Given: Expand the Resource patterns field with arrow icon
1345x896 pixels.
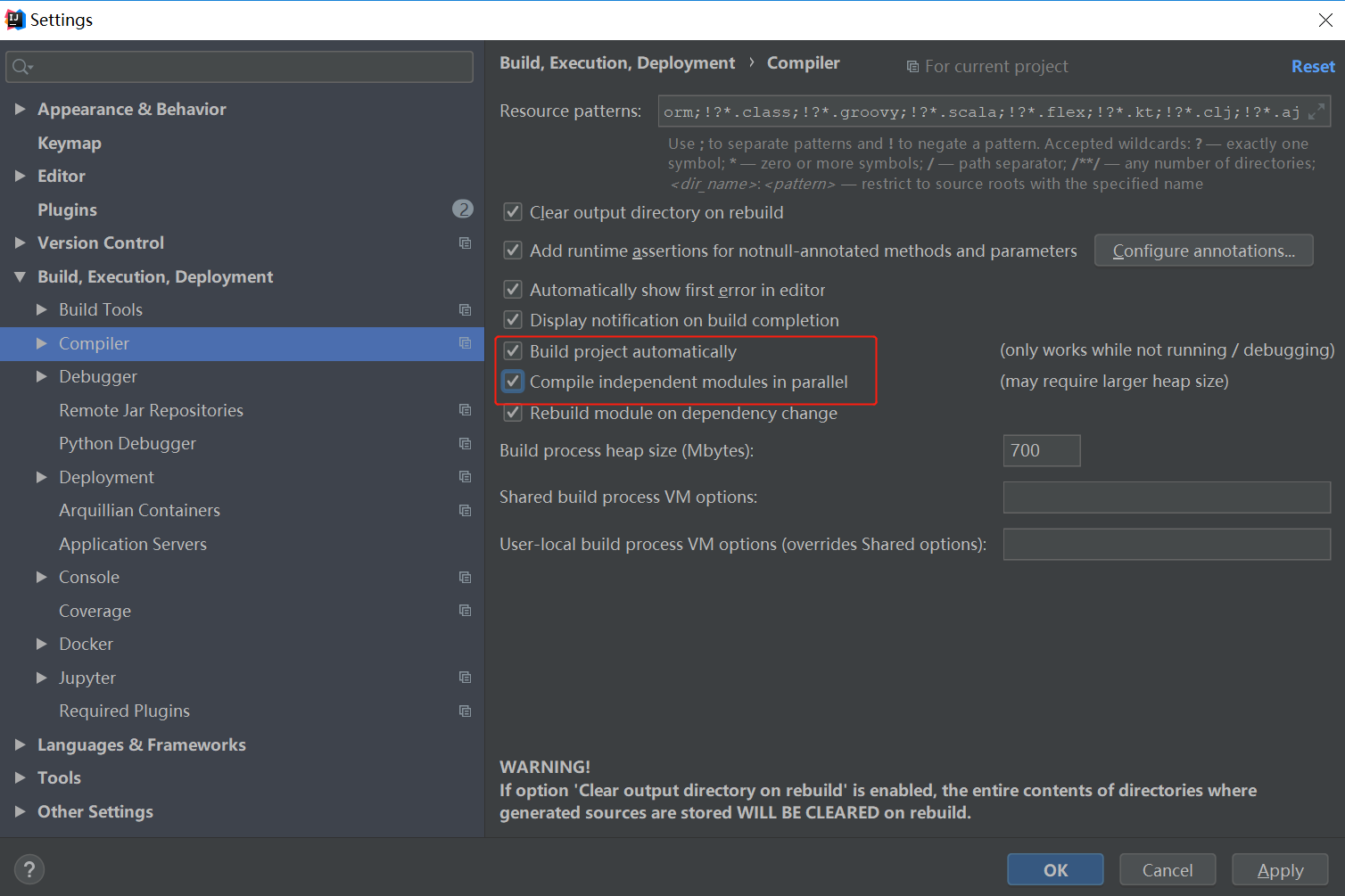Looking at the screenshot, I should [x=1316, y=111].
